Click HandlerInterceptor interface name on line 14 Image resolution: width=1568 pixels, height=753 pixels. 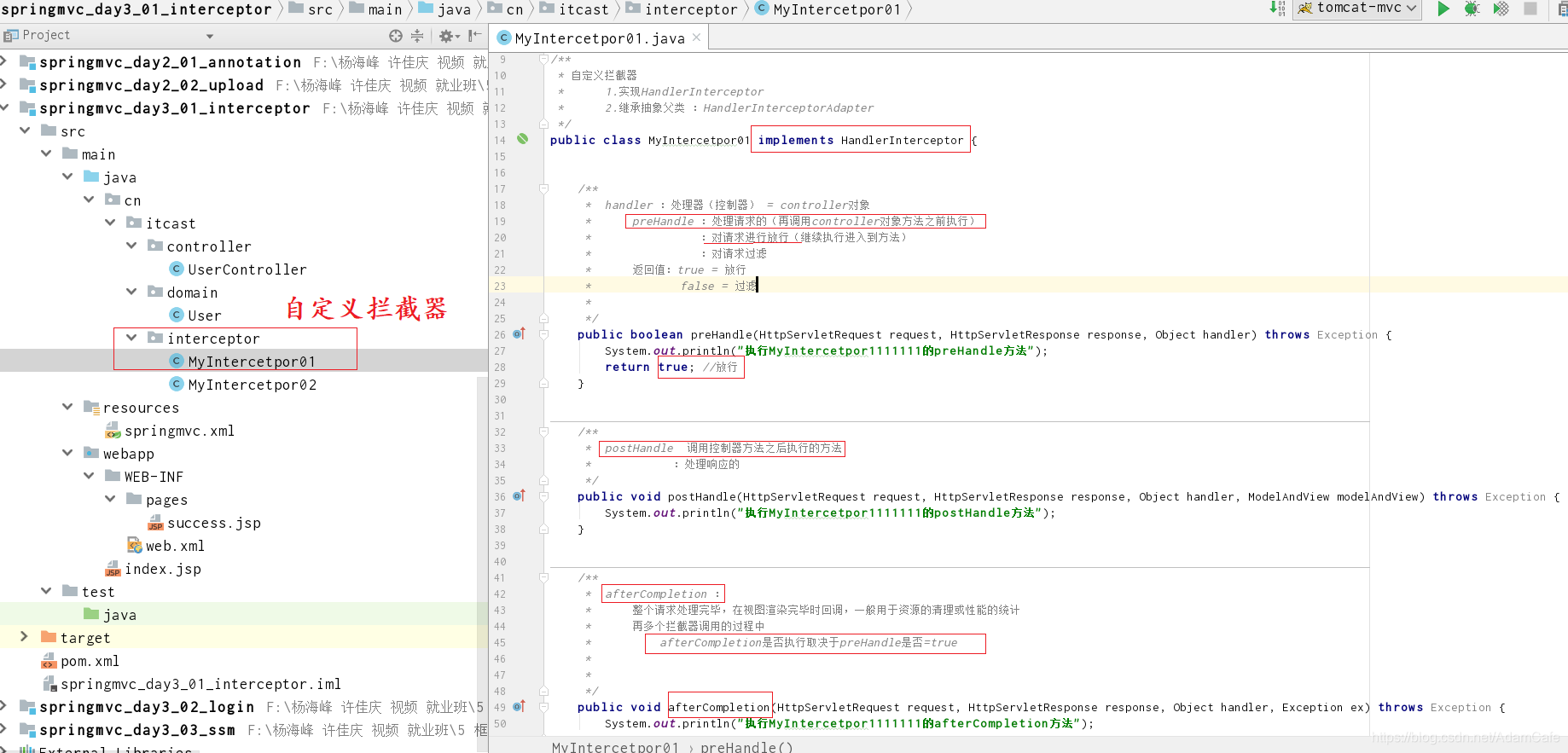(902, 140)
